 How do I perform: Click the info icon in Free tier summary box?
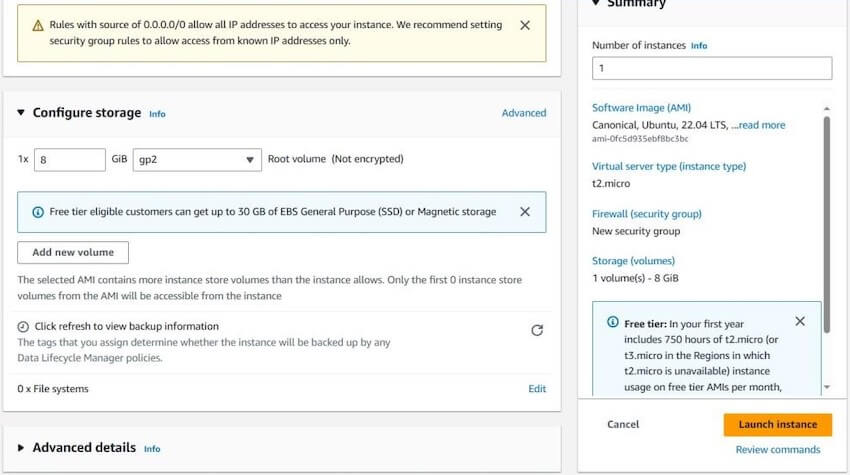tap(613, 322)
